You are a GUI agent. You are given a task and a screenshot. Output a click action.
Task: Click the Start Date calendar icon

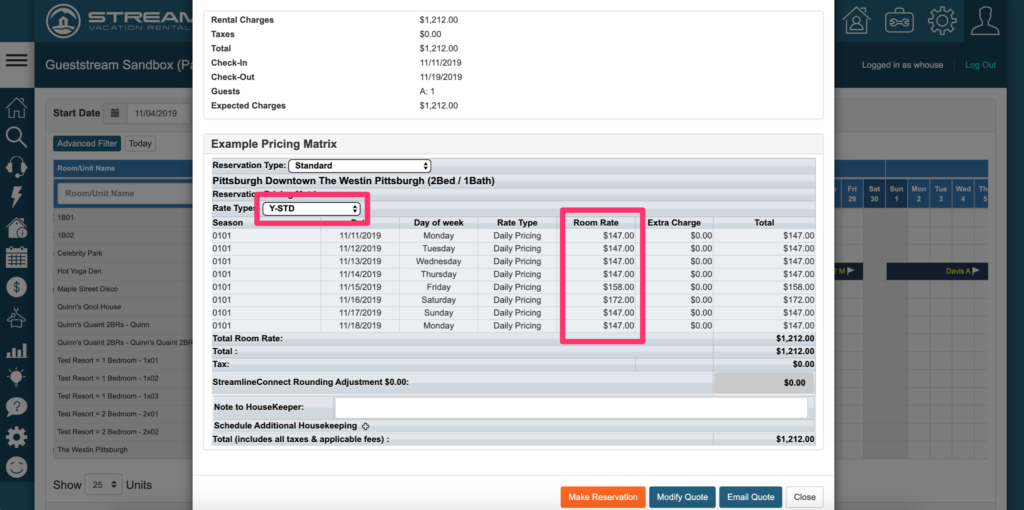115,113
